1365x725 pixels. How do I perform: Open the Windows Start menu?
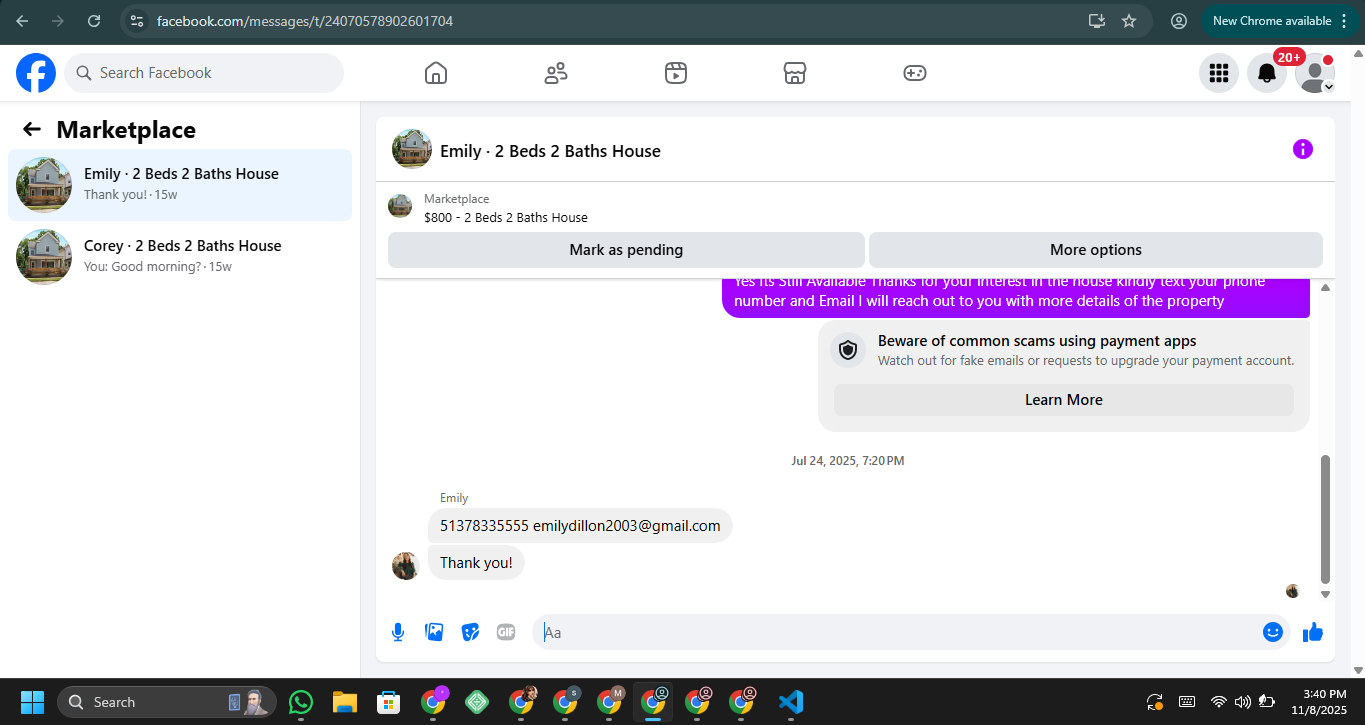(x=32, y=702)
